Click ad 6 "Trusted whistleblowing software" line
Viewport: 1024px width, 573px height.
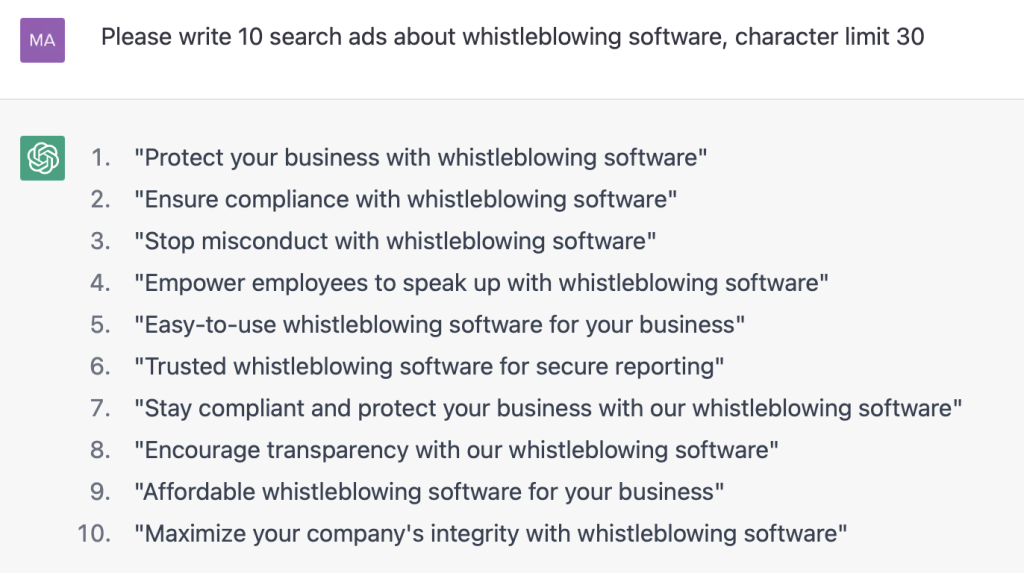pos(429,367)
